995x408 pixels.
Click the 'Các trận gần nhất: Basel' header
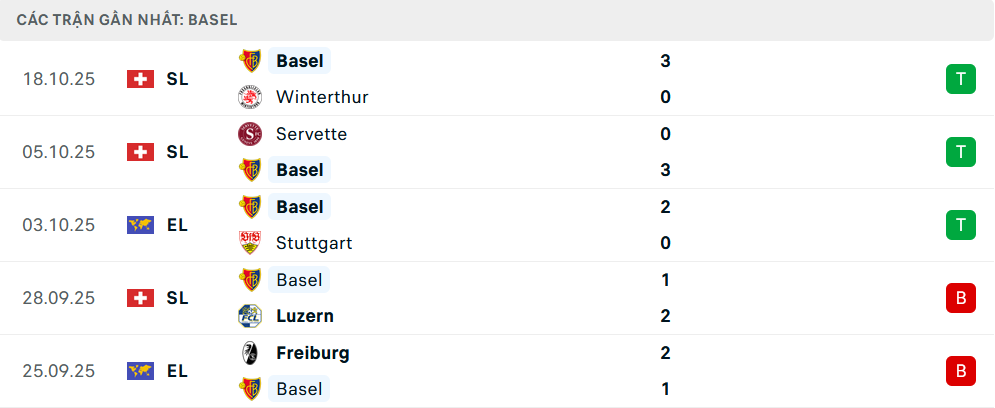click(x=127, y=19)
